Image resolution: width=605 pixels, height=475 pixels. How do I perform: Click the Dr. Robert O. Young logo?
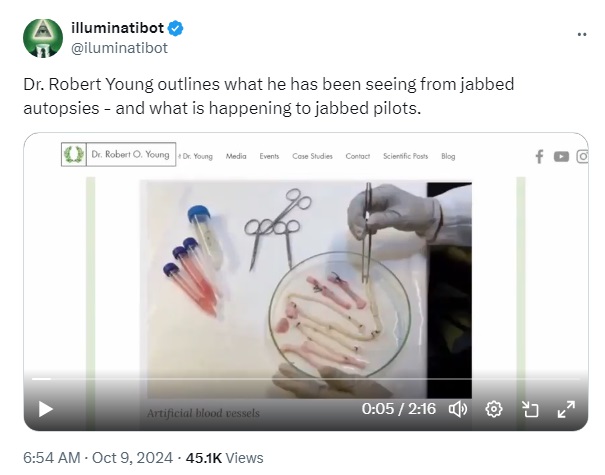pyautogui.click(x=118, y=154)
